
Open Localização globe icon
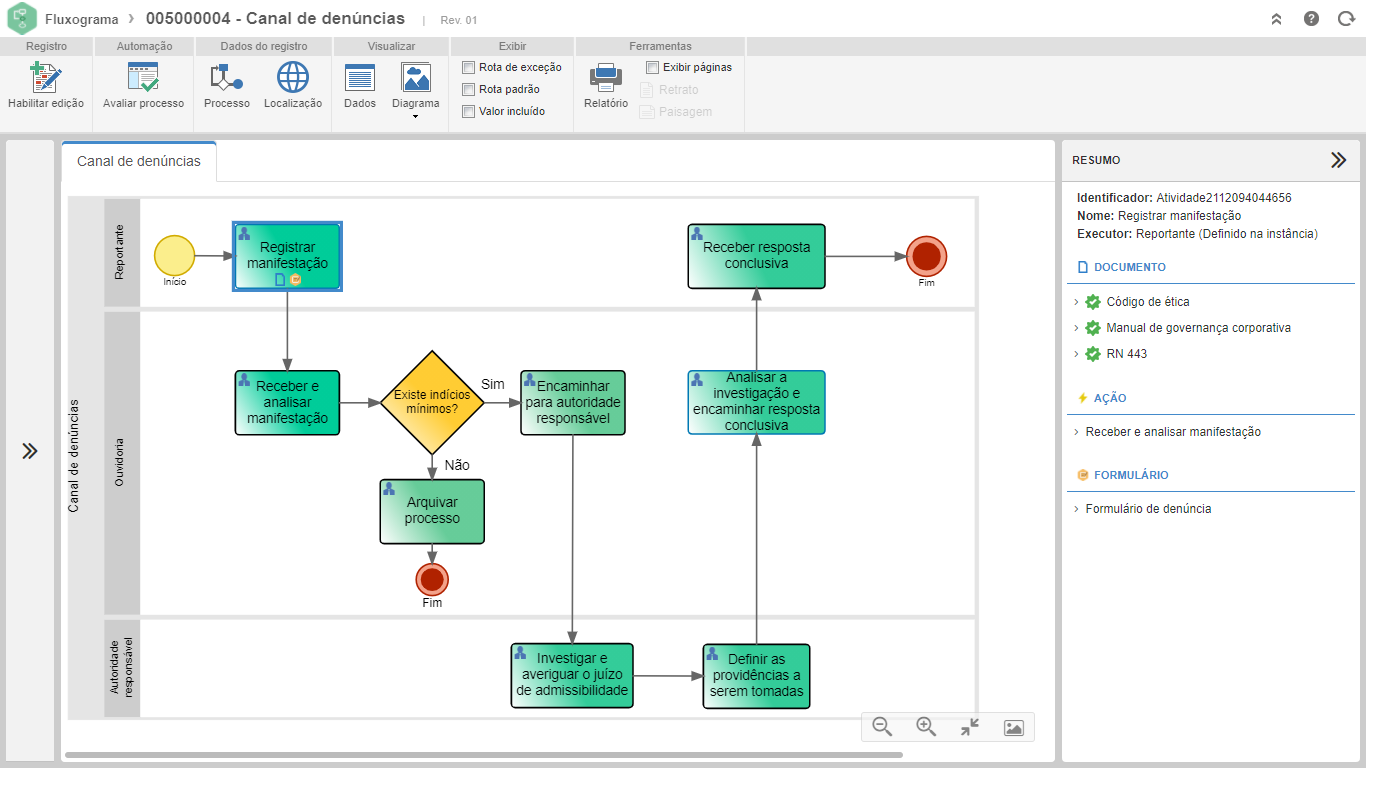[x=293, y=78]
